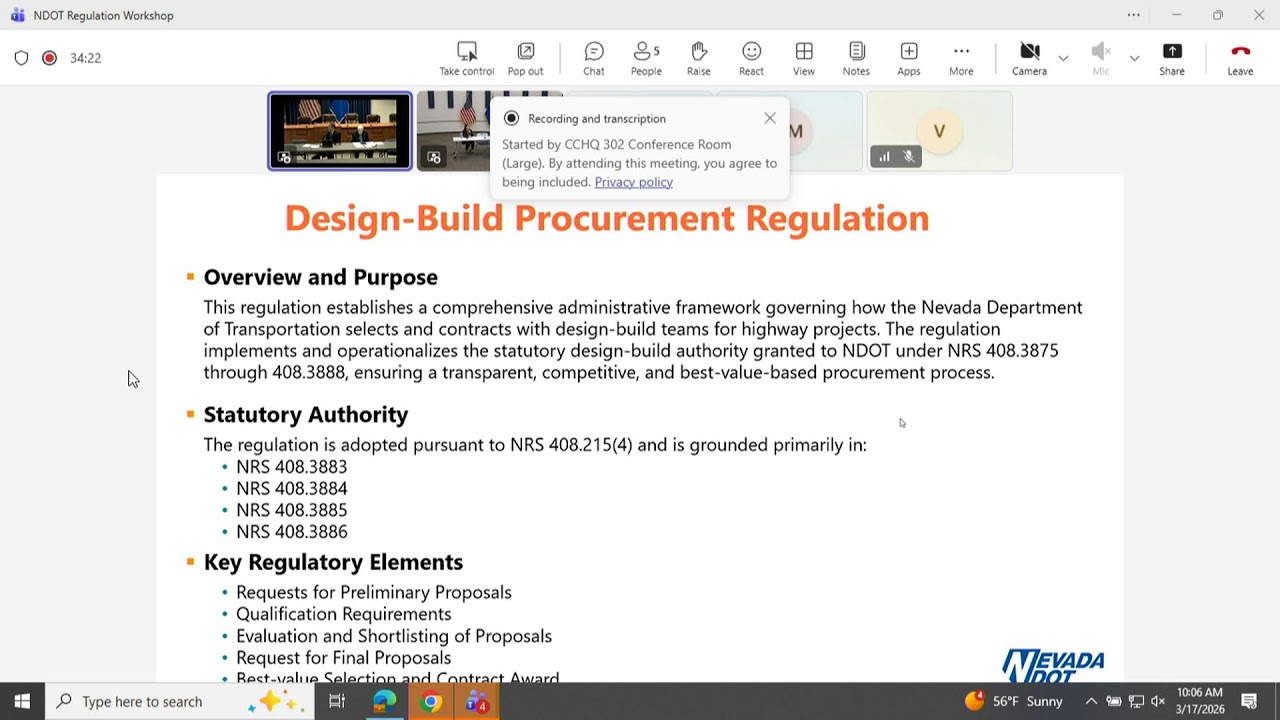Click the signal bars icon on V tile
Screen dimensions: 1280x720
coord(884,156)
